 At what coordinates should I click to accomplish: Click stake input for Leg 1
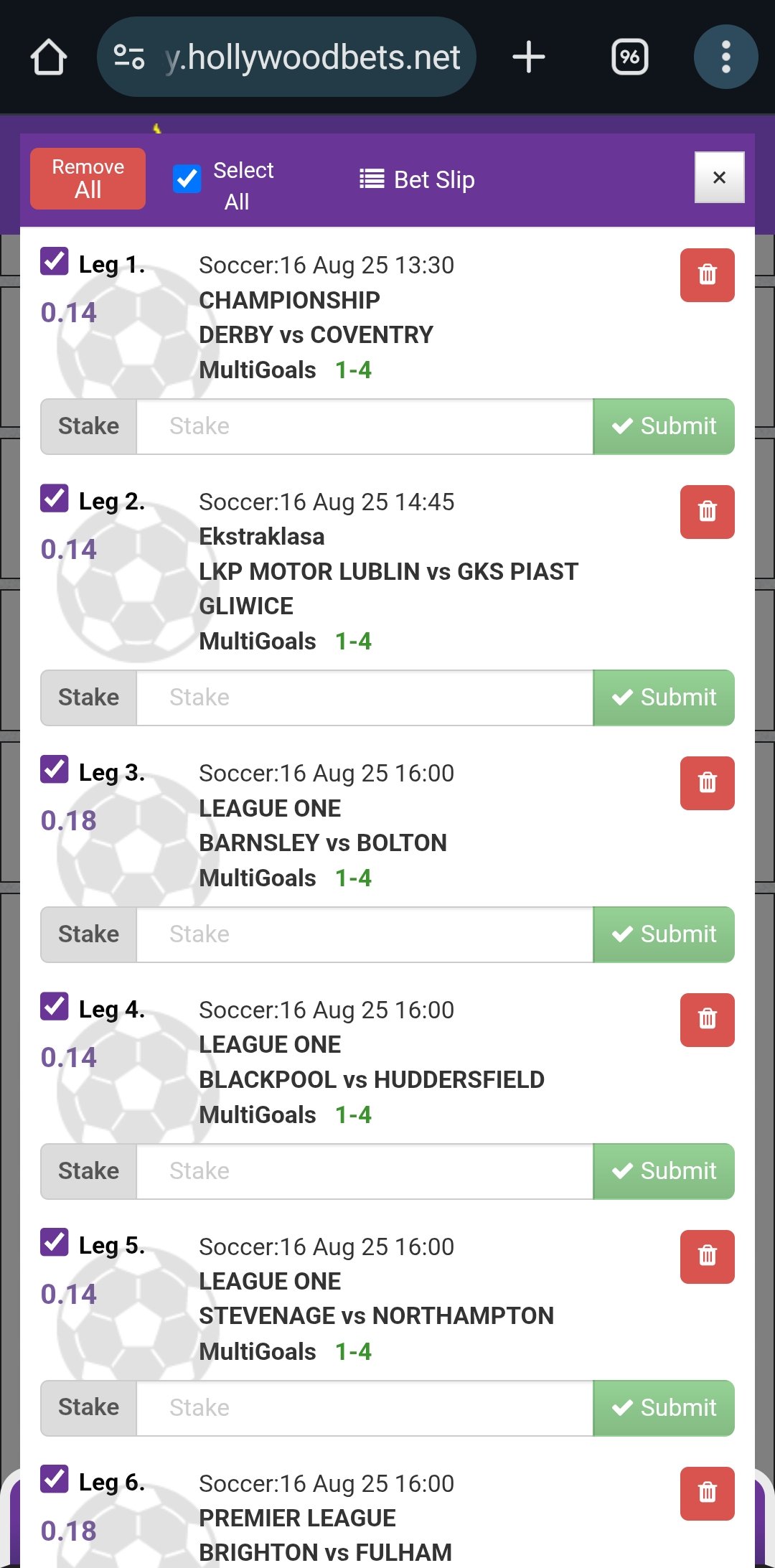[x=364, y=426]
